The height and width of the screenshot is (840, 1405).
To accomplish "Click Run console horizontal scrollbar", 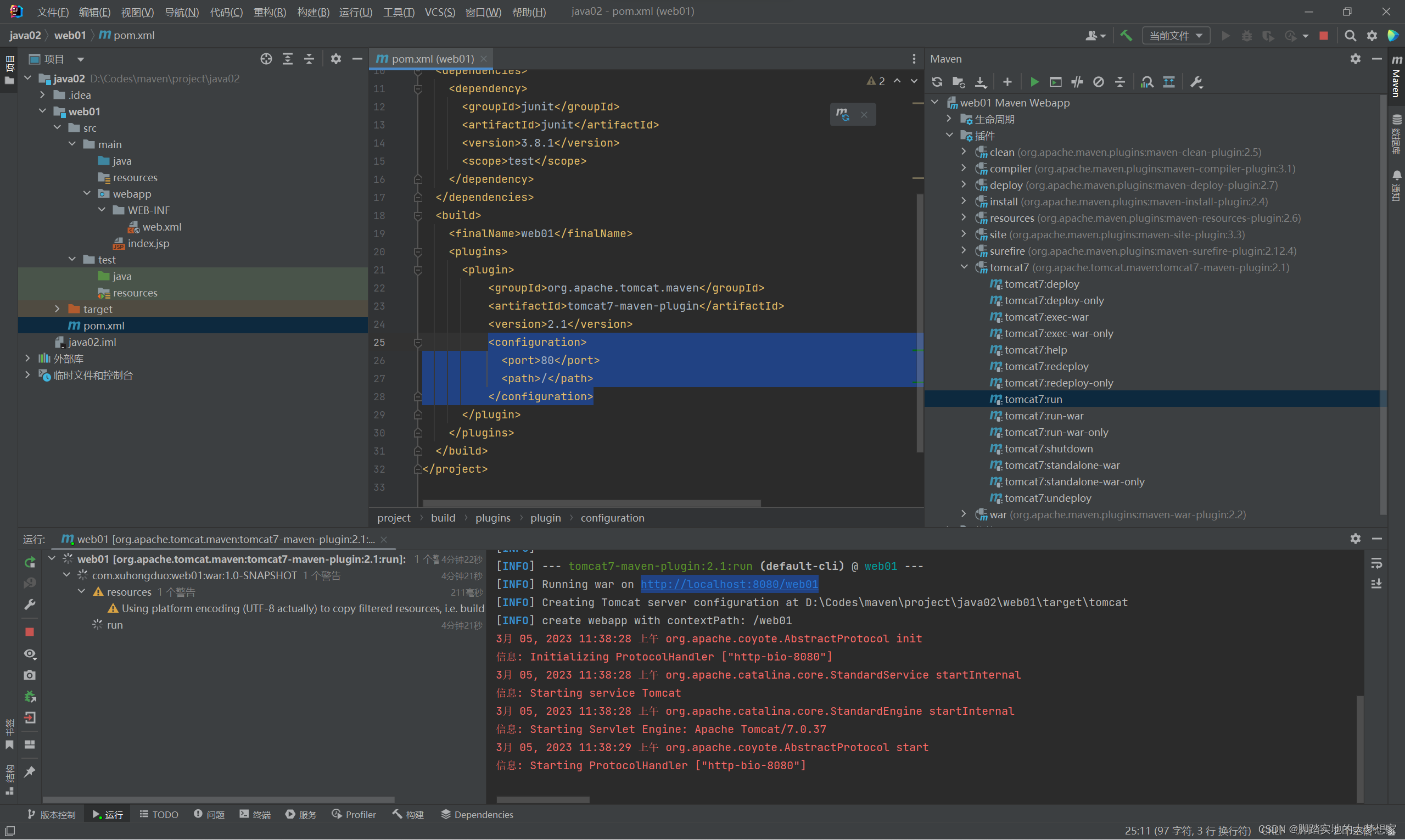I will tap(543, 800).
